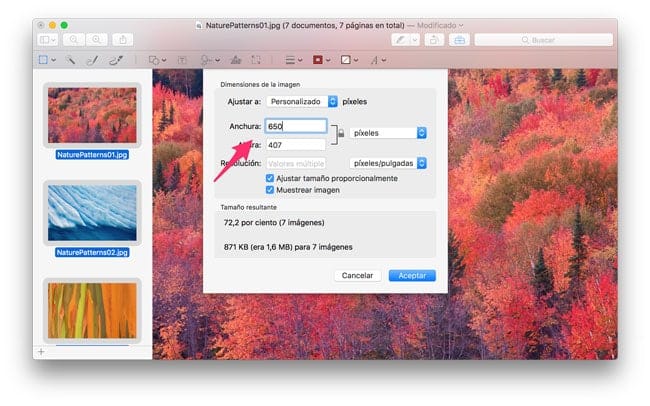Click the NaturePatterns01.jpg file name label
Viewport: 650px width, 406px height.
[x=92, y=155]
